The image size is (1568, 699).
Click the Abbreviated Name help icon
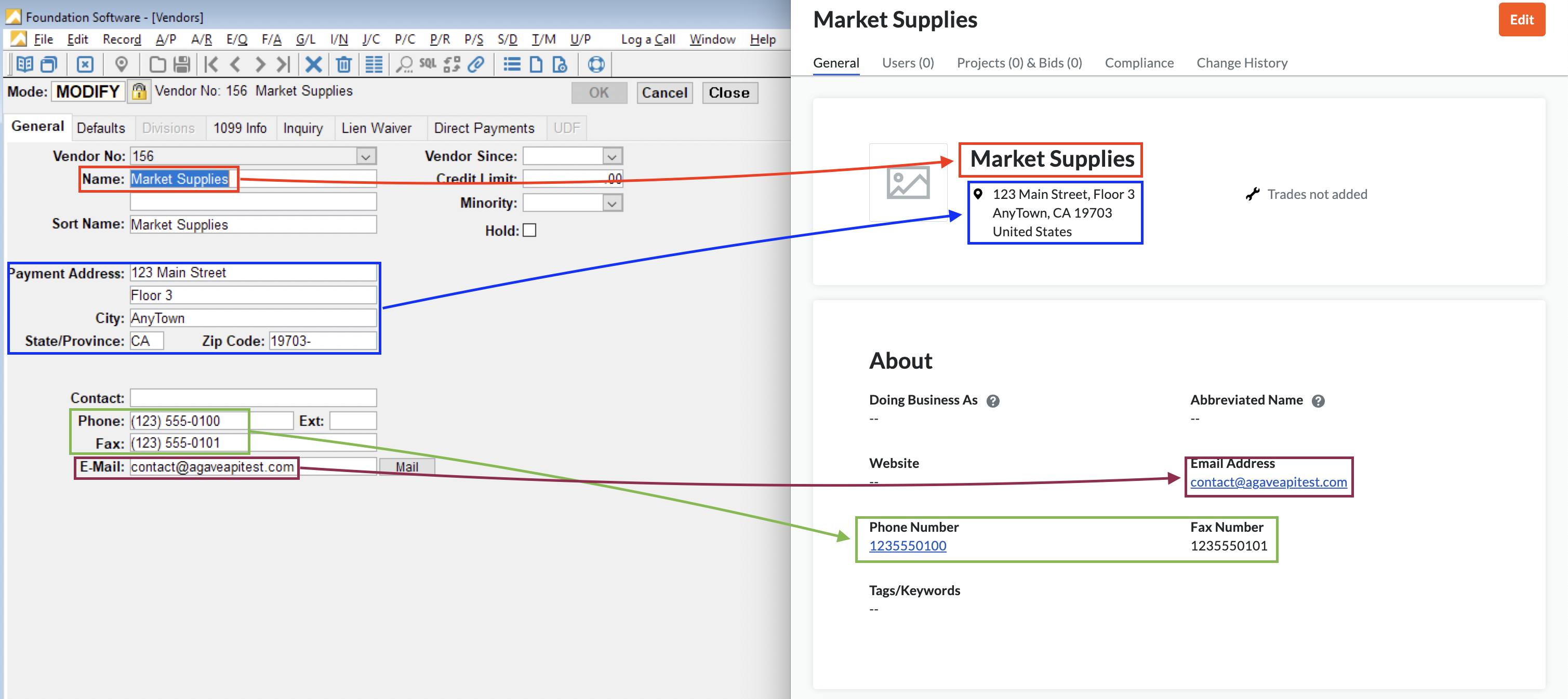(1318, 401)
